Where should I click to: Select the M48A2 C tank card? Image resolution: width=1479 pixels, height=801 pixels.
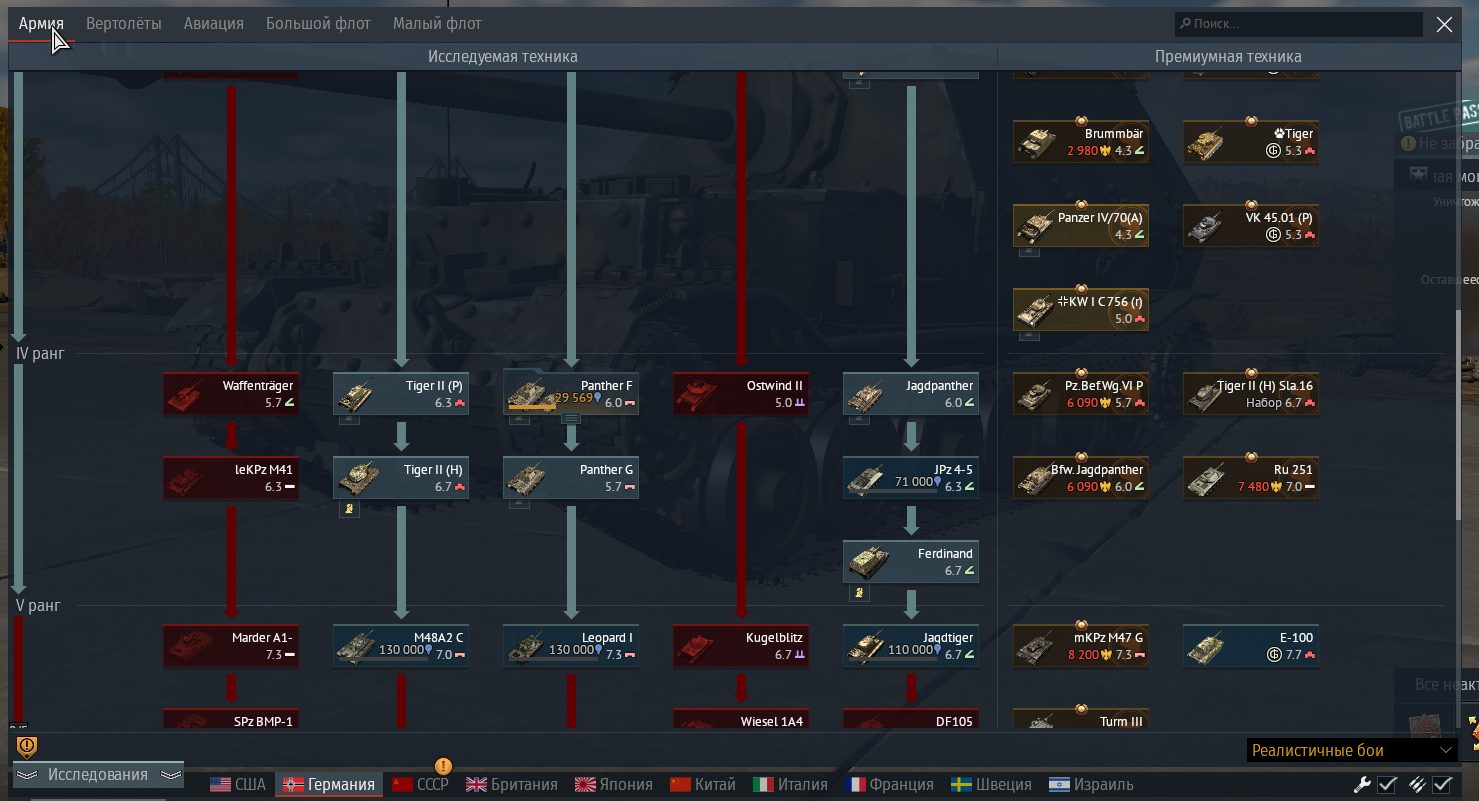(x=401, y=646)
